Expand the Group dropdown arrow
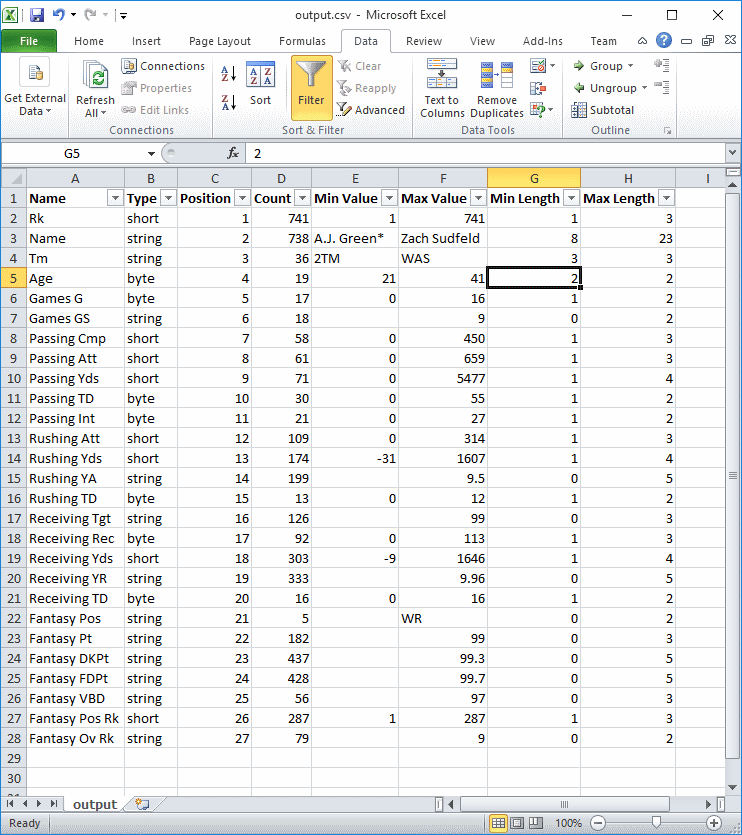Screen dimensions: 742x835 point(631,66)
